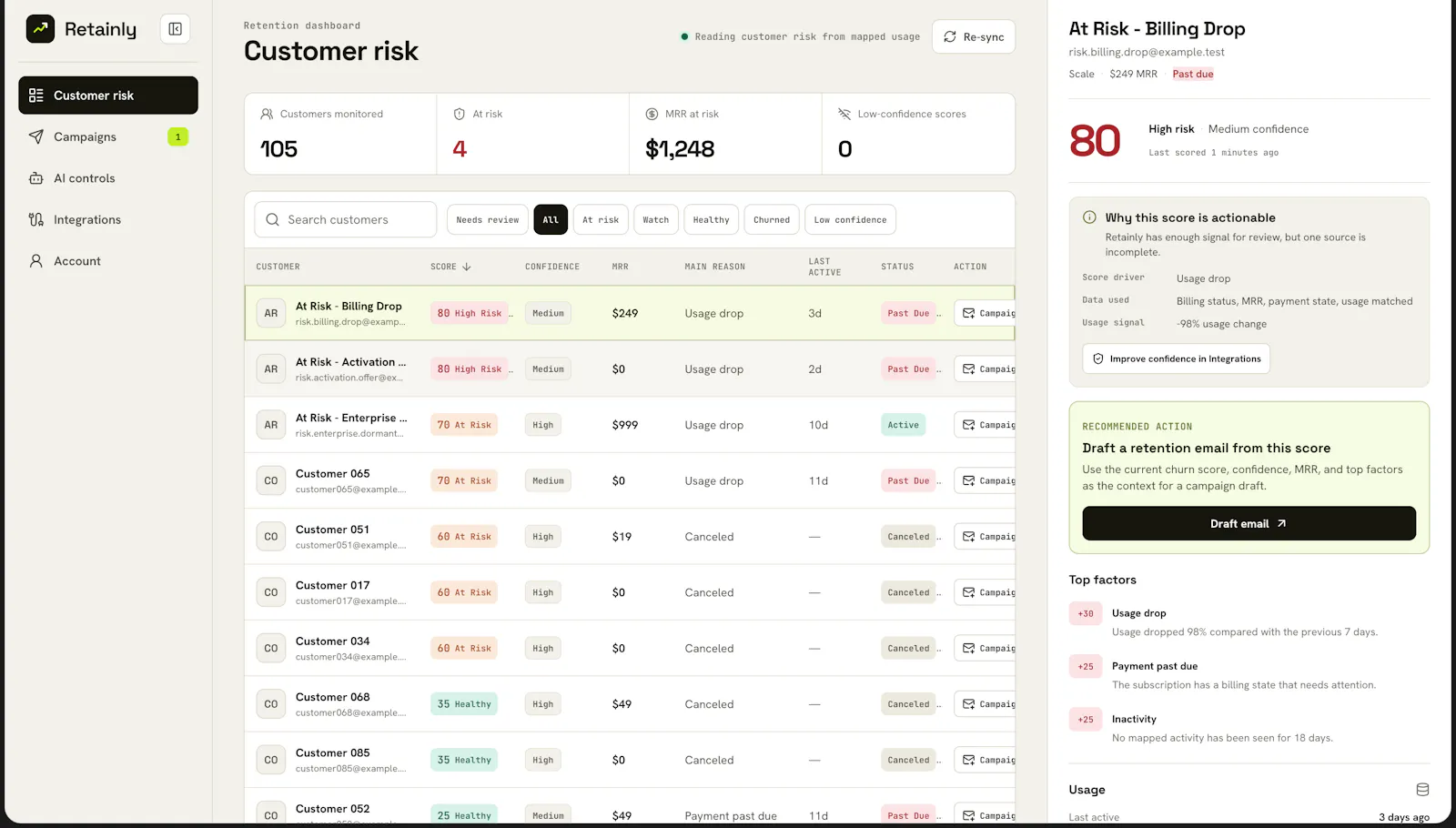Click the $999 MRR value

point(625,425)
